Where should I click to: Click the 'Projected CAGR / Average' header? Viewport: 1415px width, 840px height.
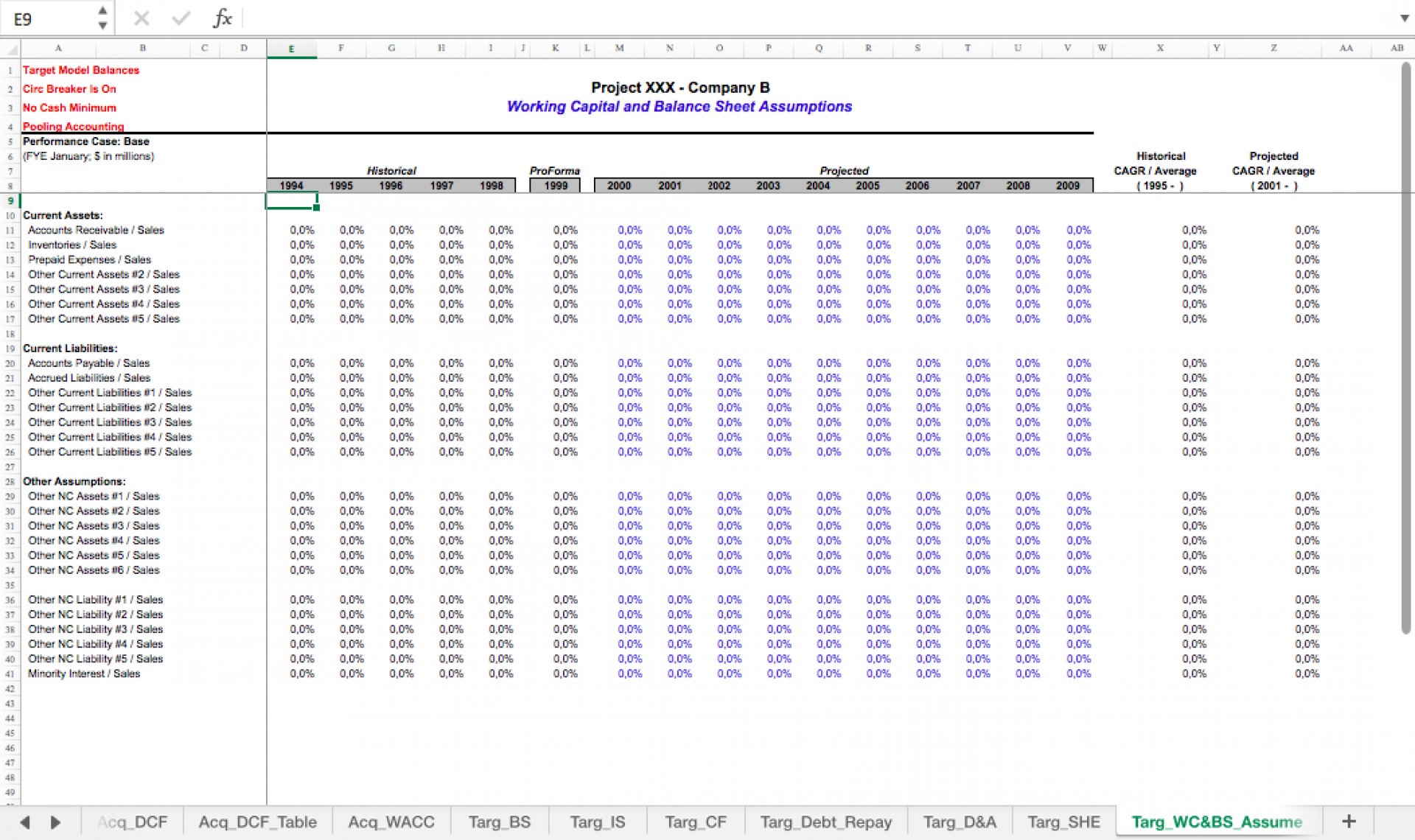1273,164
